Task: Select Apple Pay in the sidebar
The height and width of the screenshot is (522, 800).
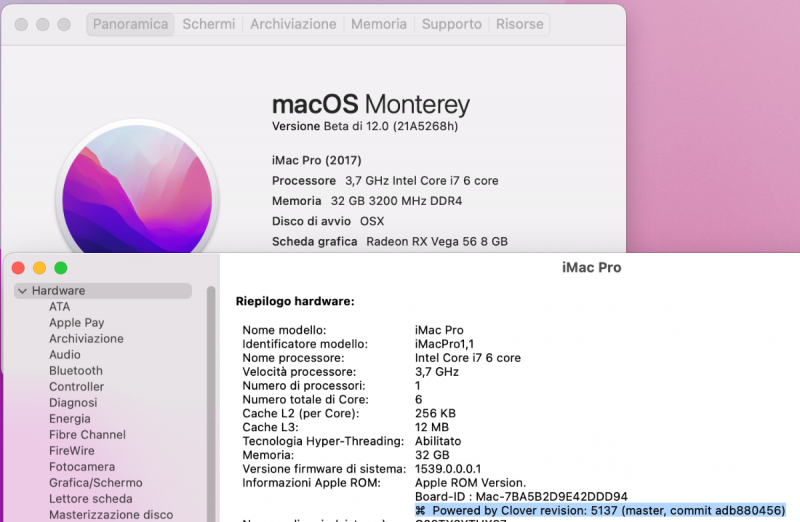Action: pyautogui.click(x=77, y=322)
